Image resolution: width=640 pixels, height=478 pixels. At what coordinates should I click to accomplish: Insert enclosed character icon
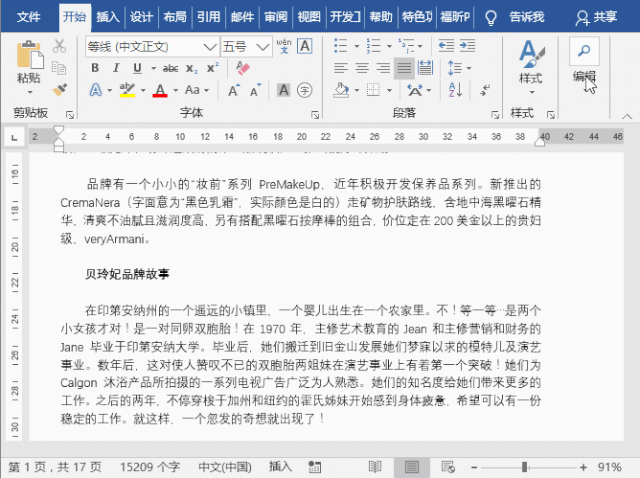pyautogui.click(x=304, y=90)
